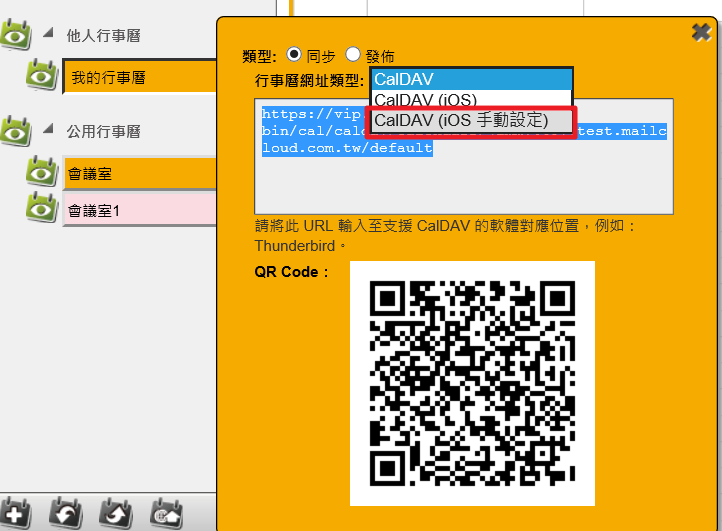Close the orange sync dialog
Image resolution: width=722 pixels, height=531 pixels.
[x=701, y=33]
